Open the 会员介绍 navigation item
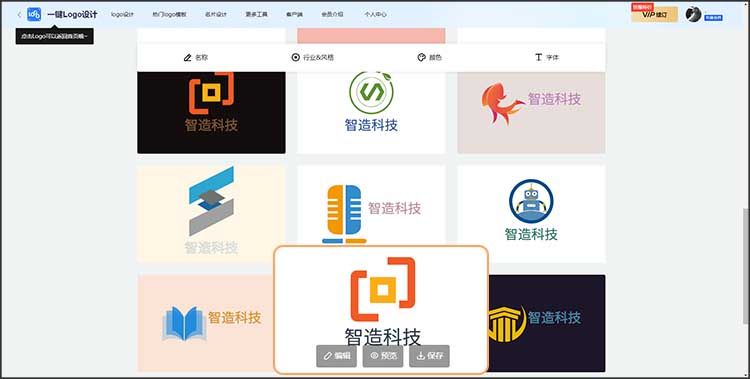Viewport: 750px width, 379px height. click(x=332, y=15)
